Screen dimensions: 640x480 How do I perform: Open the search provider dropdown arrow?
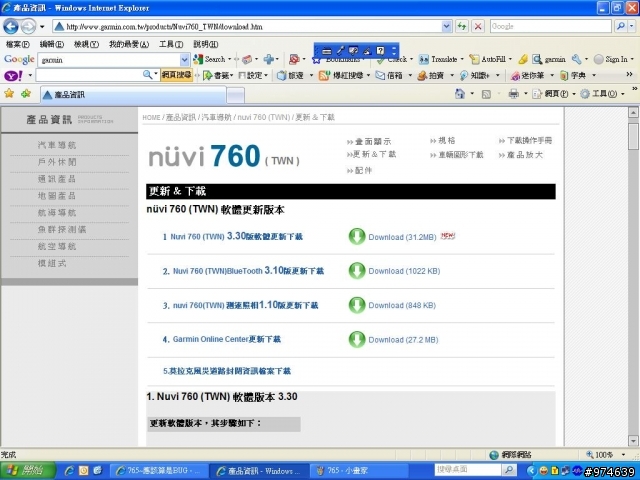click(631, 27)
